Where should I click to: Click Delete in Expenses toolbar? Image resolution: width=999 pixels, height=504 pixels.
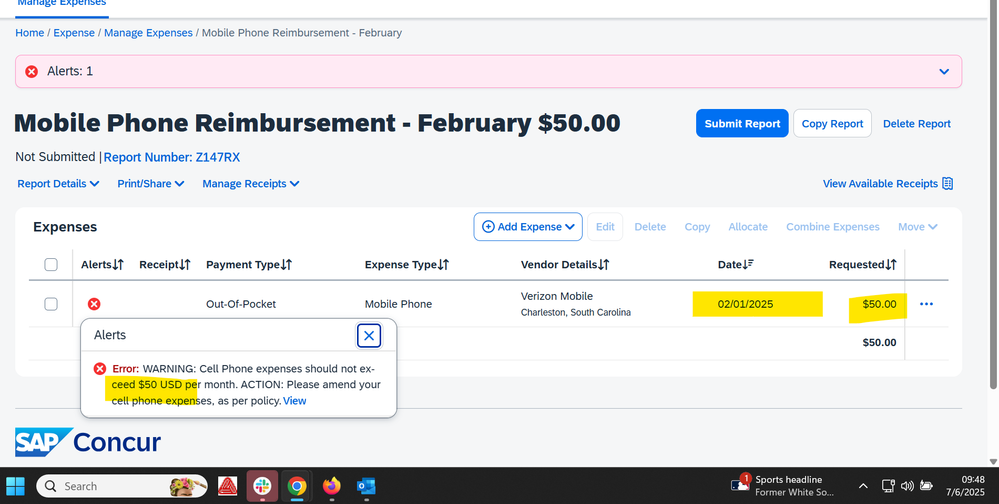click(x=650, y=227)
